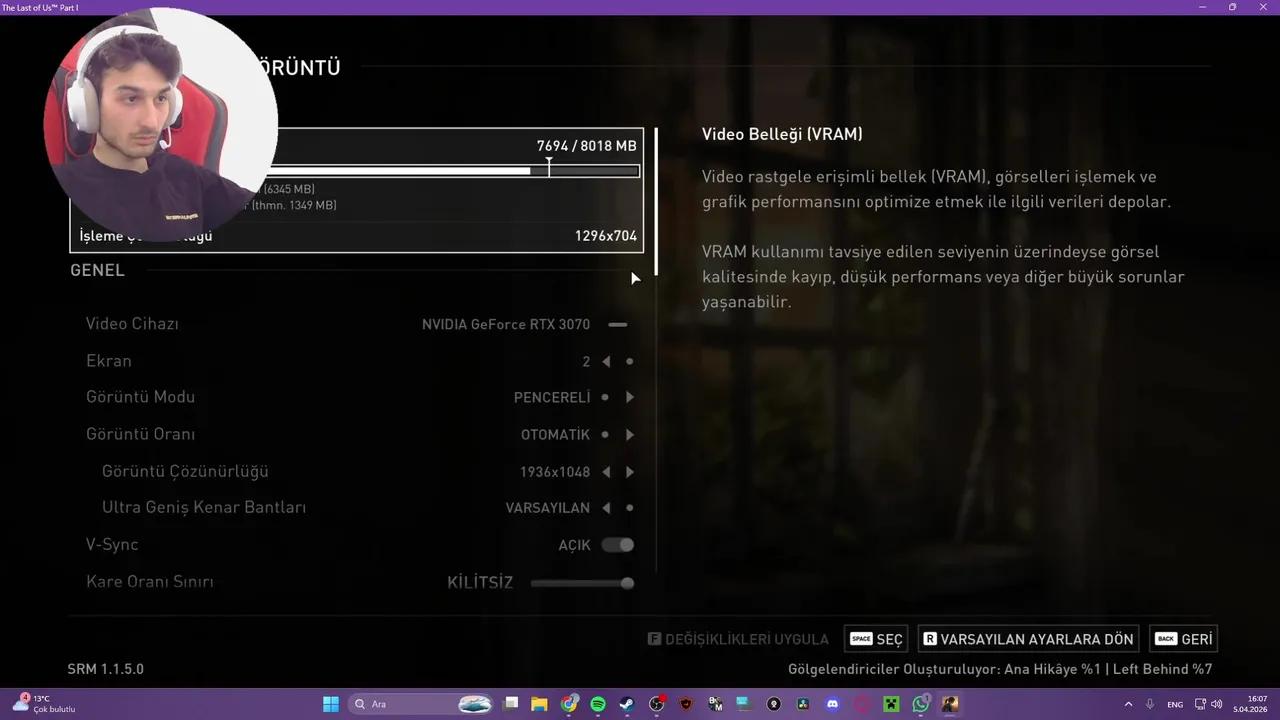The image size is (1280, 720).
Task: Launch Minecraft from the taskbar
Action: click(x=891, y=704)
